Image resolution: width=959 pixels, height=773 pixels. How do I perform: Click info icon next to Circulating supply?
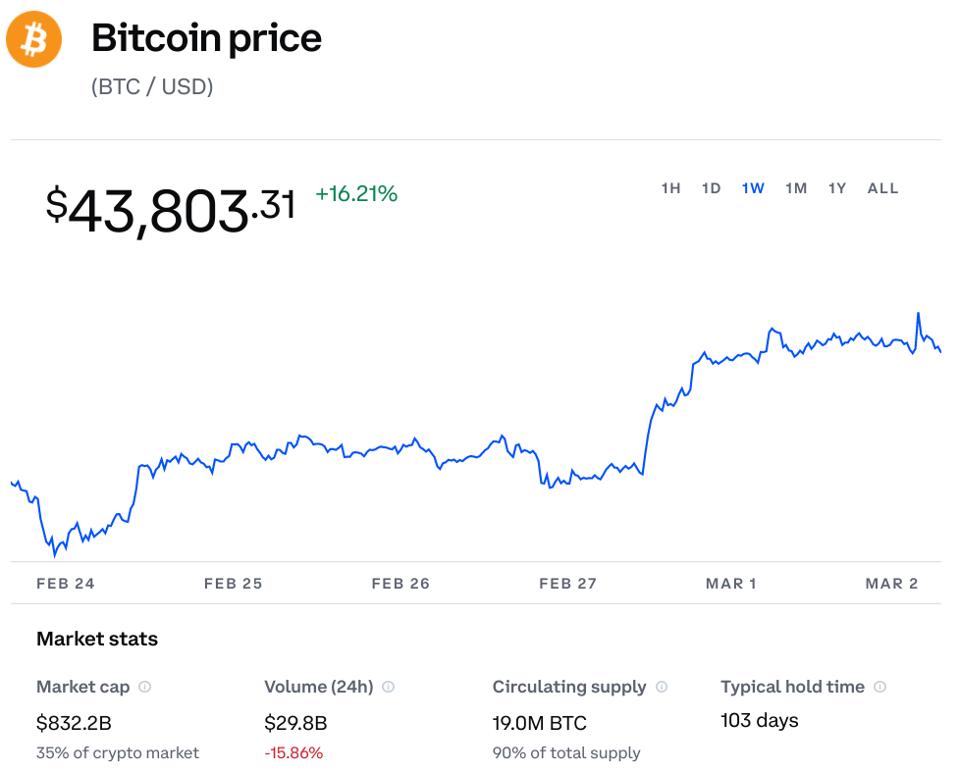(661, 687)
